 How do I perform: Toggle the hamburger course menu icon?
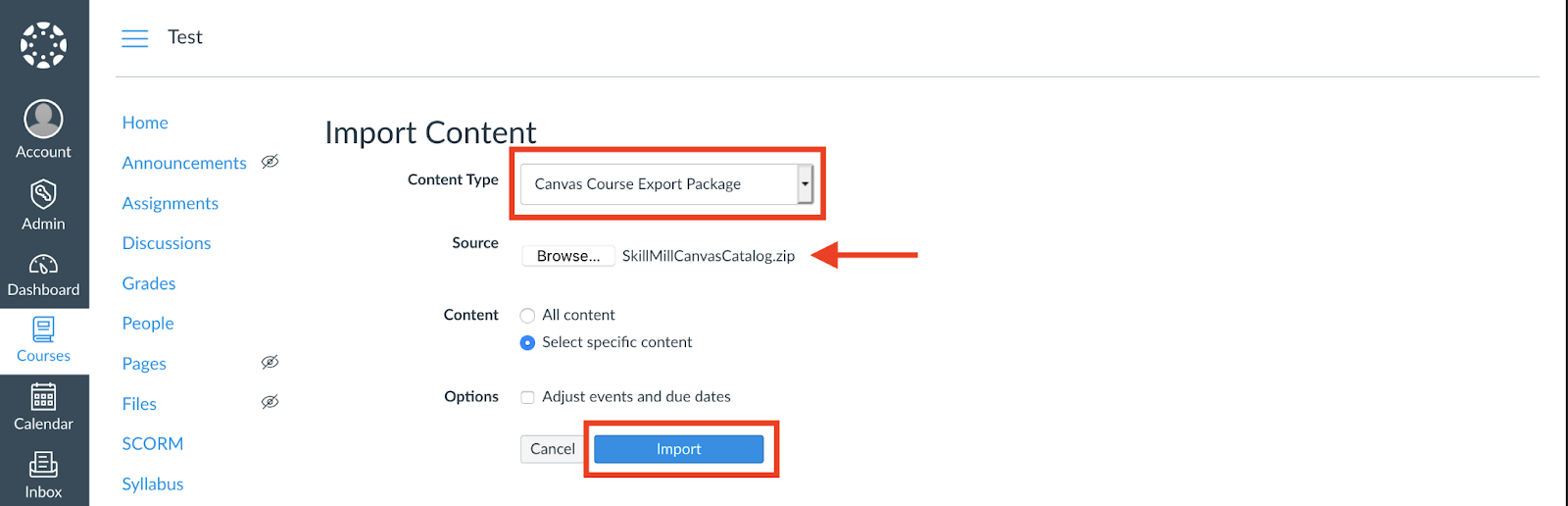135,38
